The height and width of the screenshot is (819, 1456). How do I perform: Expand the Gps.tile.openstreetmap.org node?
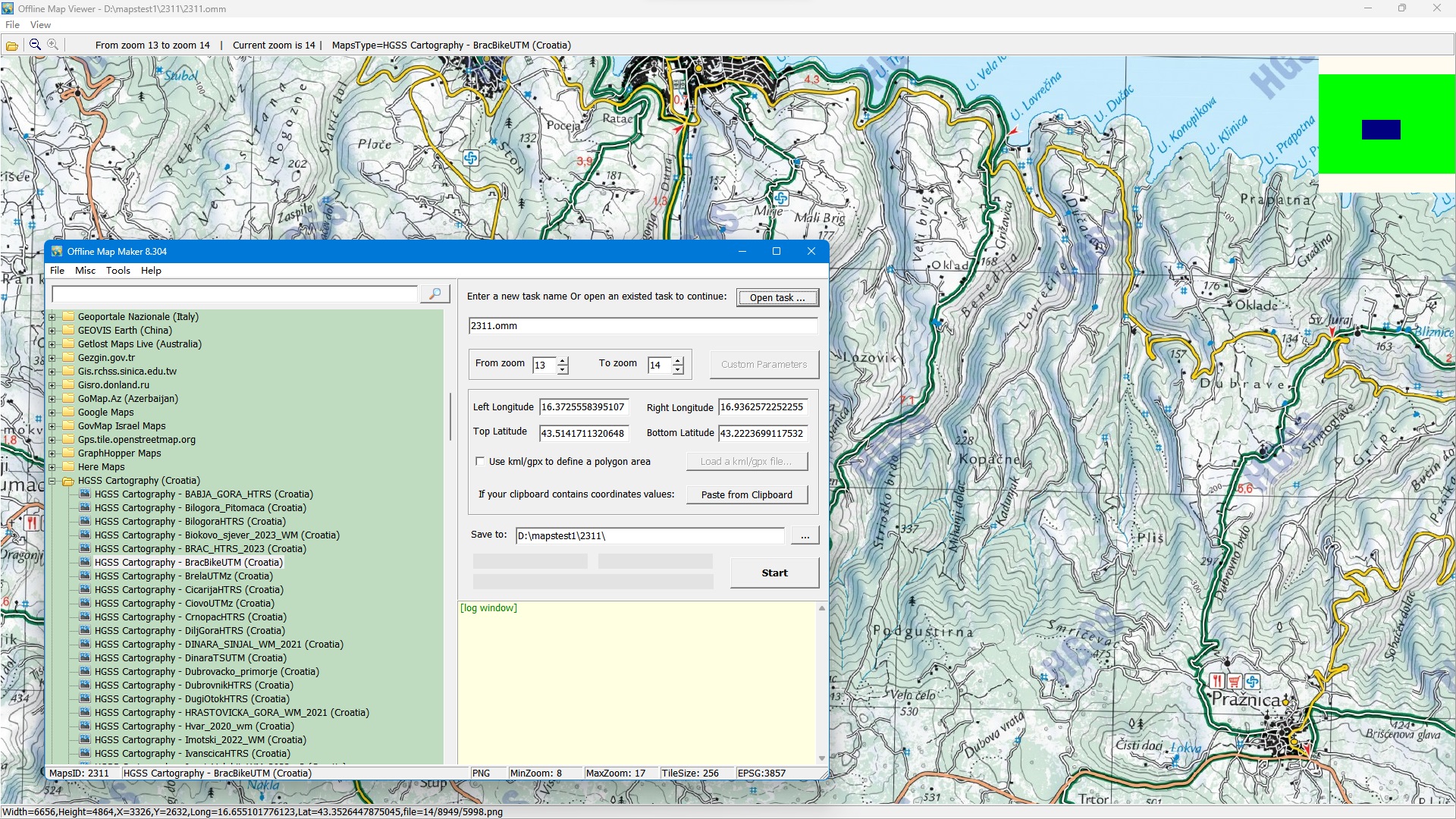pos(52,440)
